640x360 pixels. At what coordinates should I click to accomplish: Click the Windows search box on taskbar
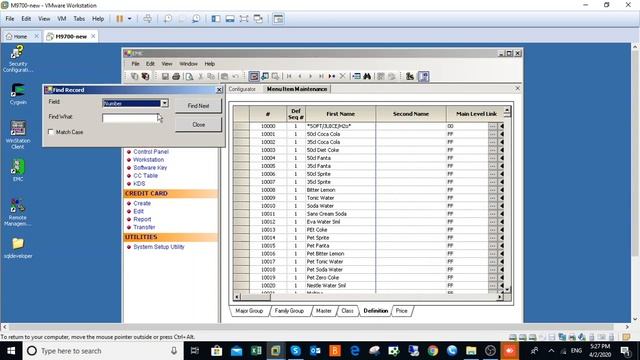tap(102, 351)
